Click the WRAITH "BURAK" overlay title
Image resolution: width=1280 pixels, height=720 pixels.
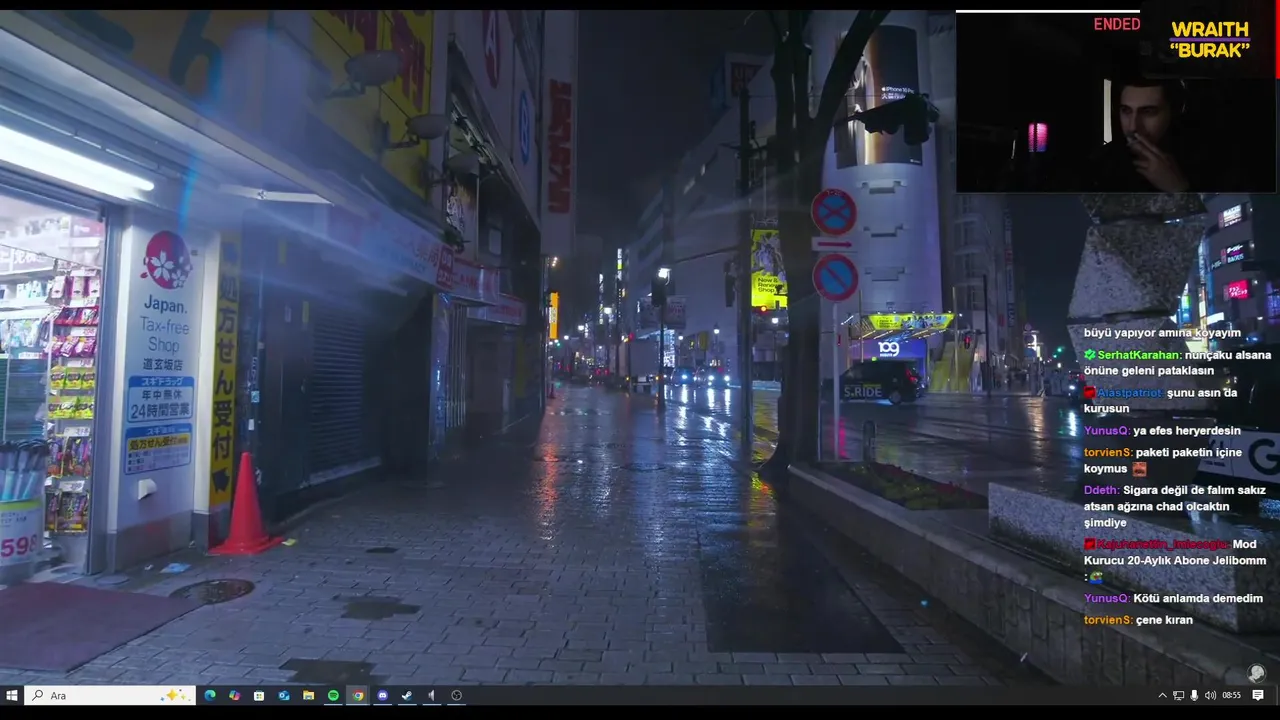point(1210,40)
